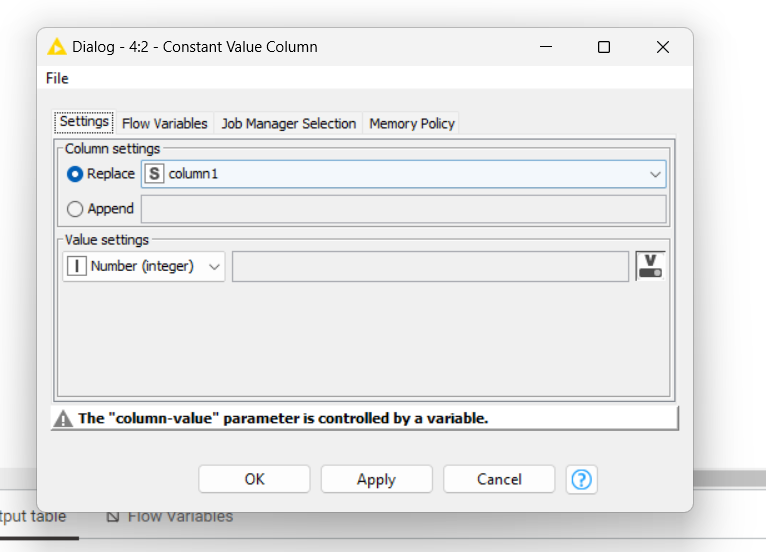The height and width of the screenshot is (552, 766).
Task: Switch to the Job Manager Selection tab
Action: coord(289,124)
